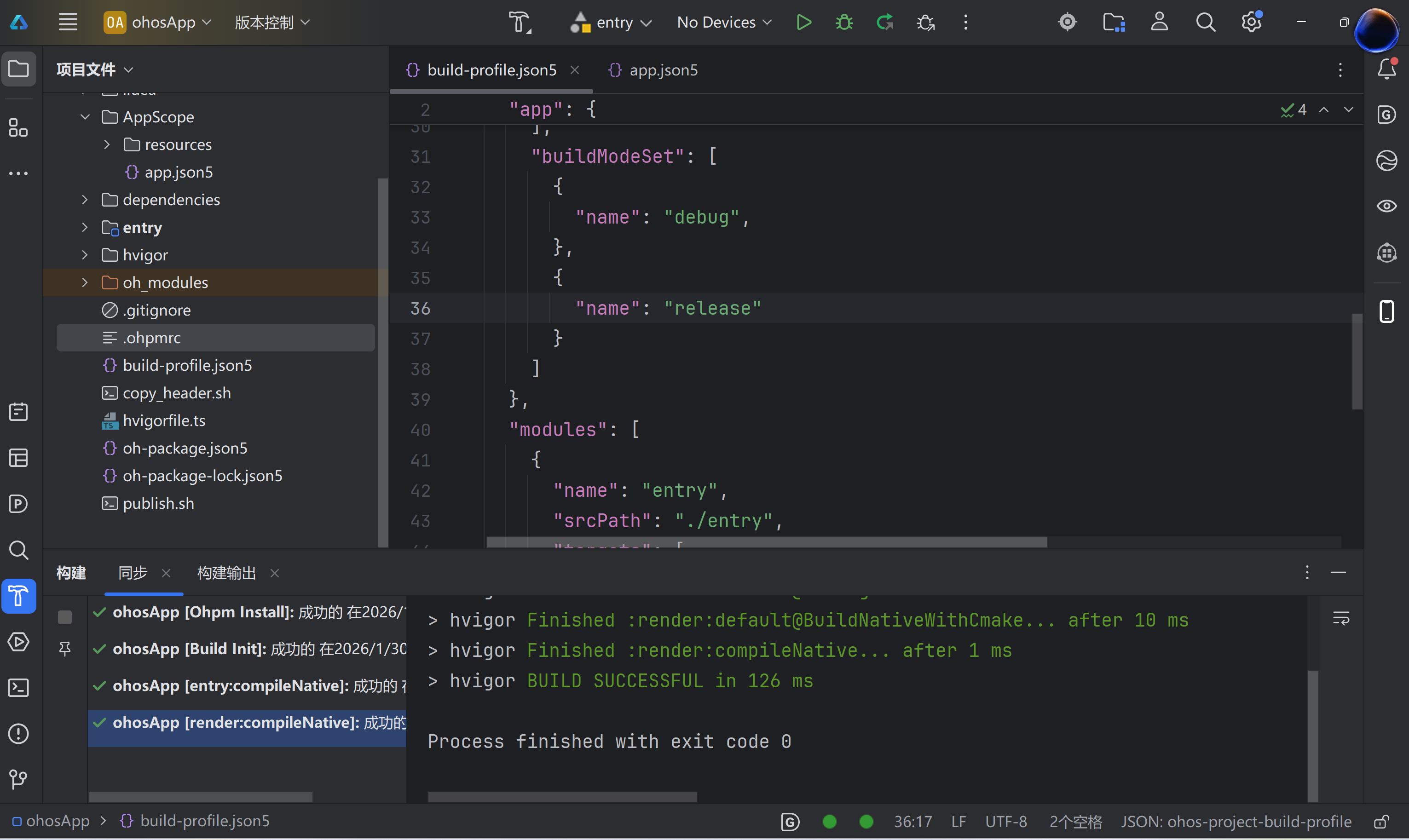Open the device manager phone icon

[x=1386, y=311]
